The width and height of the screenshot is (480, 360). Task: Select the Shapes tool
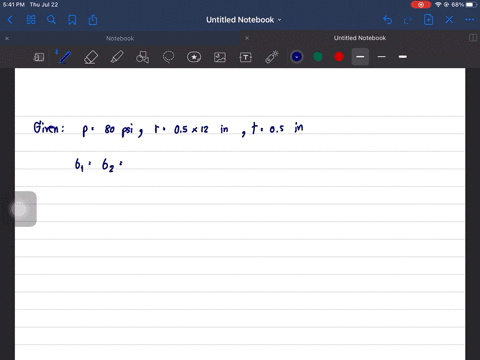click(x=142, y=57)
